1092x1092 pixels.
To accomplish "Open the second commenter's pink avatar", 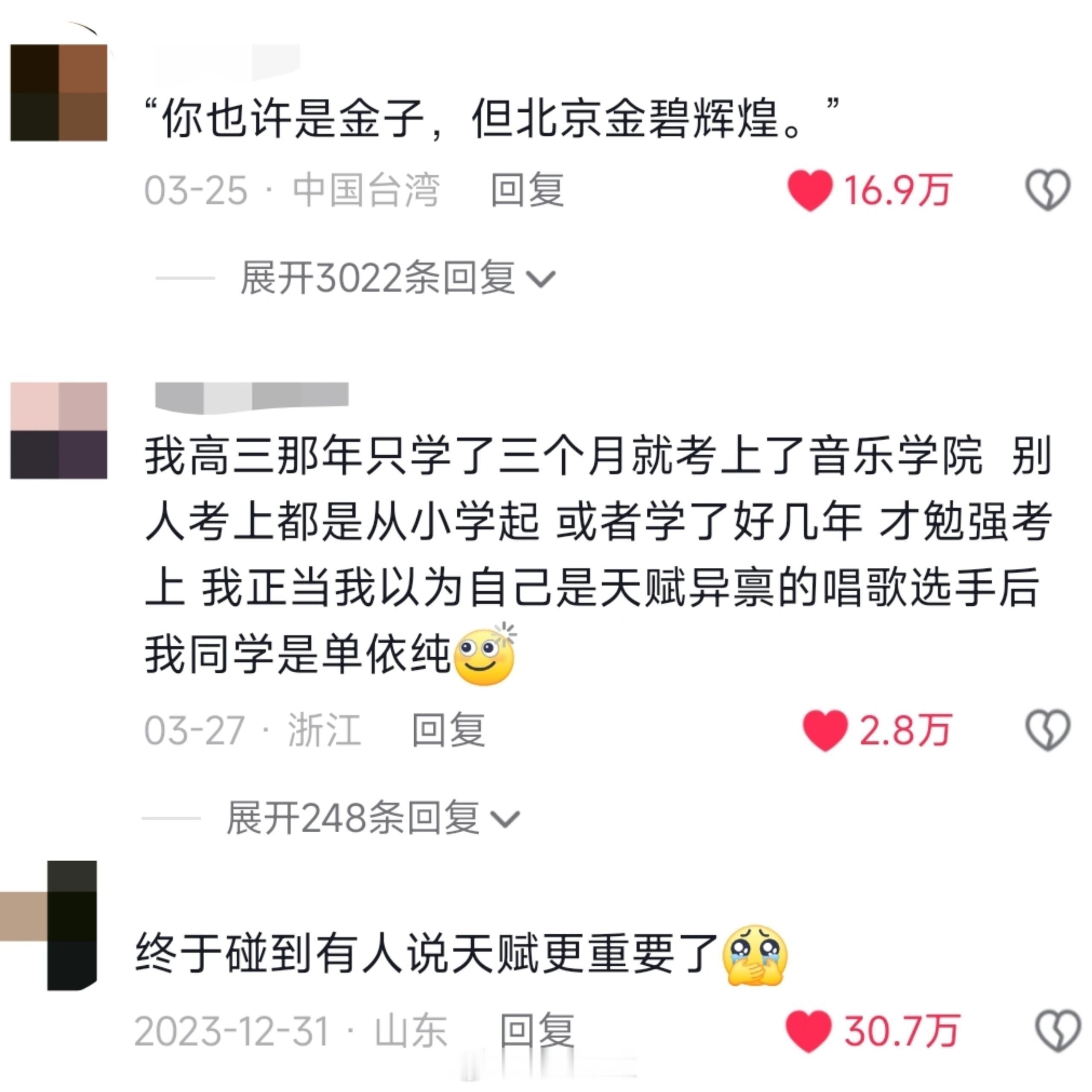I will [59, 430].
